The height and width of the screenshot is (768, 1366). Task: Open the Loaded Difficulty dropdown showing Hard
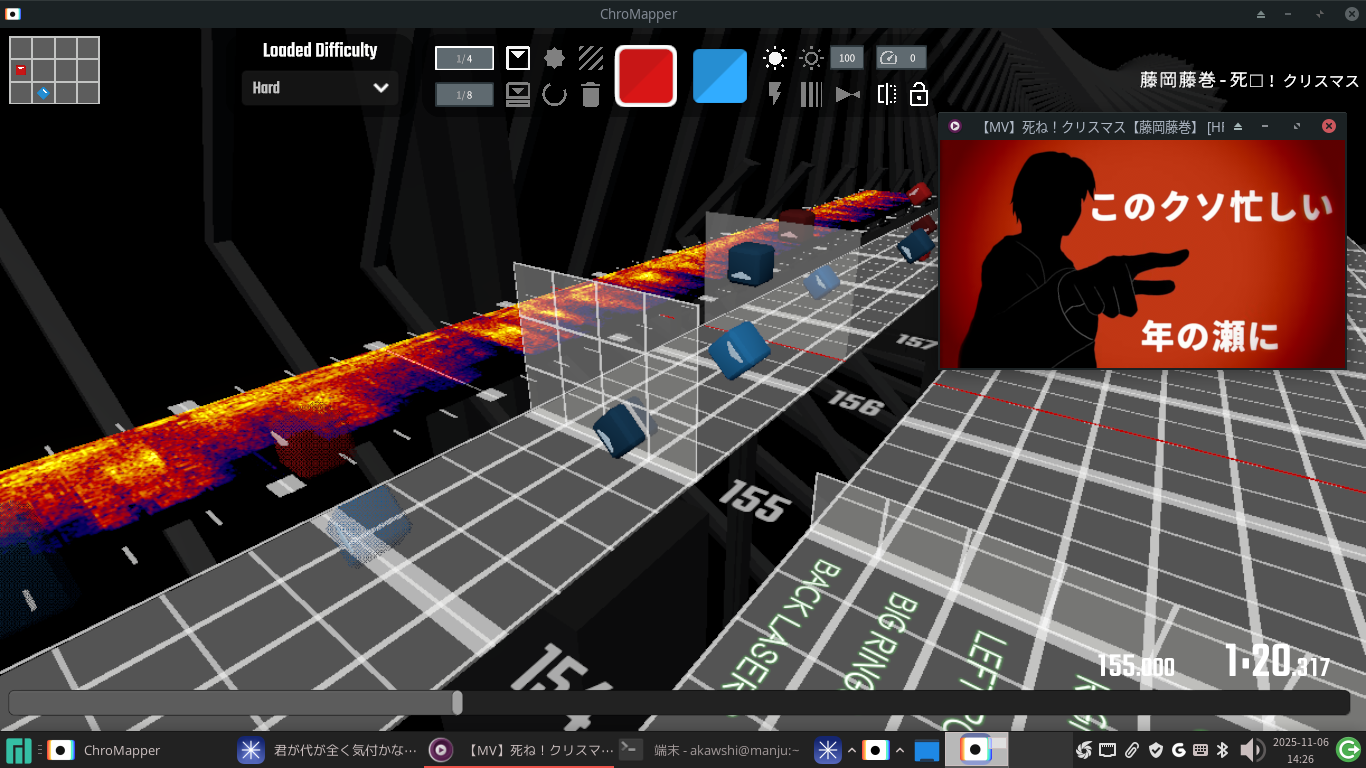pyautogui.click(x=320, y=88)
